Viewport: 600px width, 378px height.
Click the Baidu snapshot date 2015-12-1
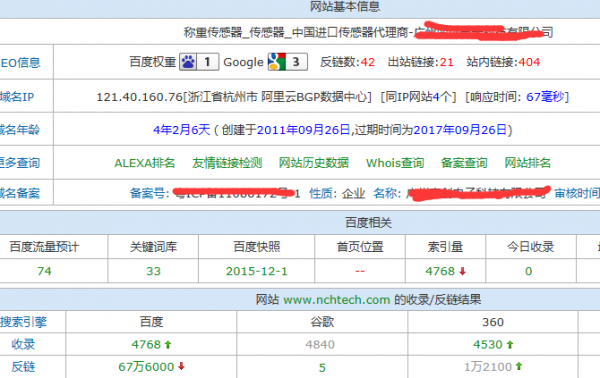256,271
